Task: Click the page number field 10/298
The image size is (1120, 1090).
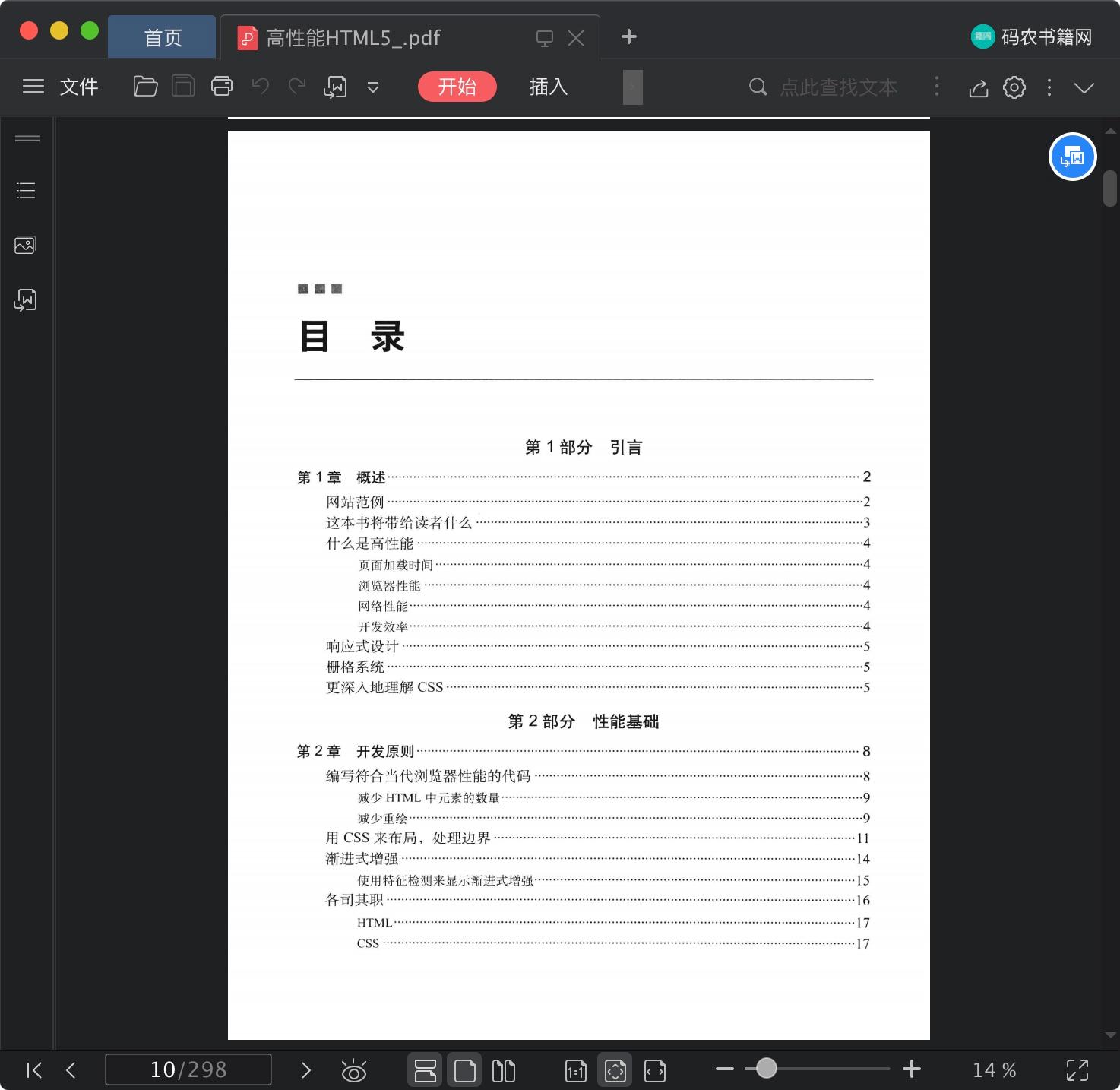Action: click(188, 1069)
